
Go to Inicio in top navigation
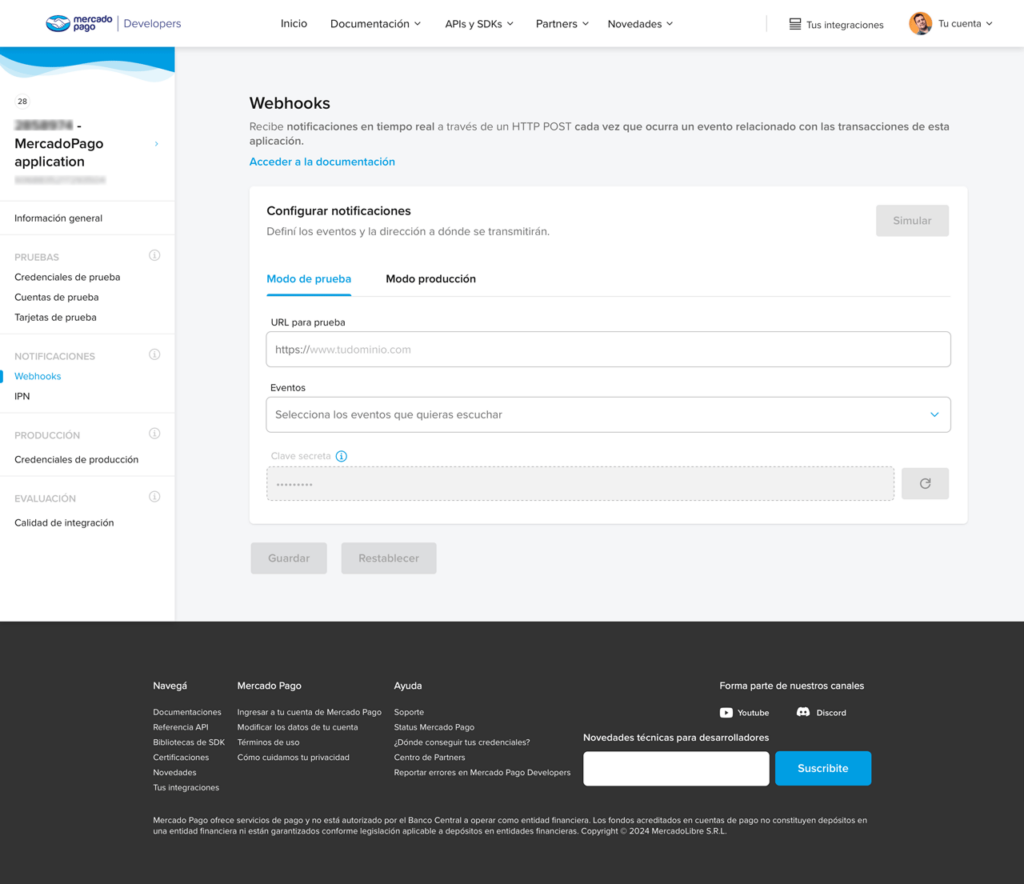pyautogui.click(x=294, y=24)
